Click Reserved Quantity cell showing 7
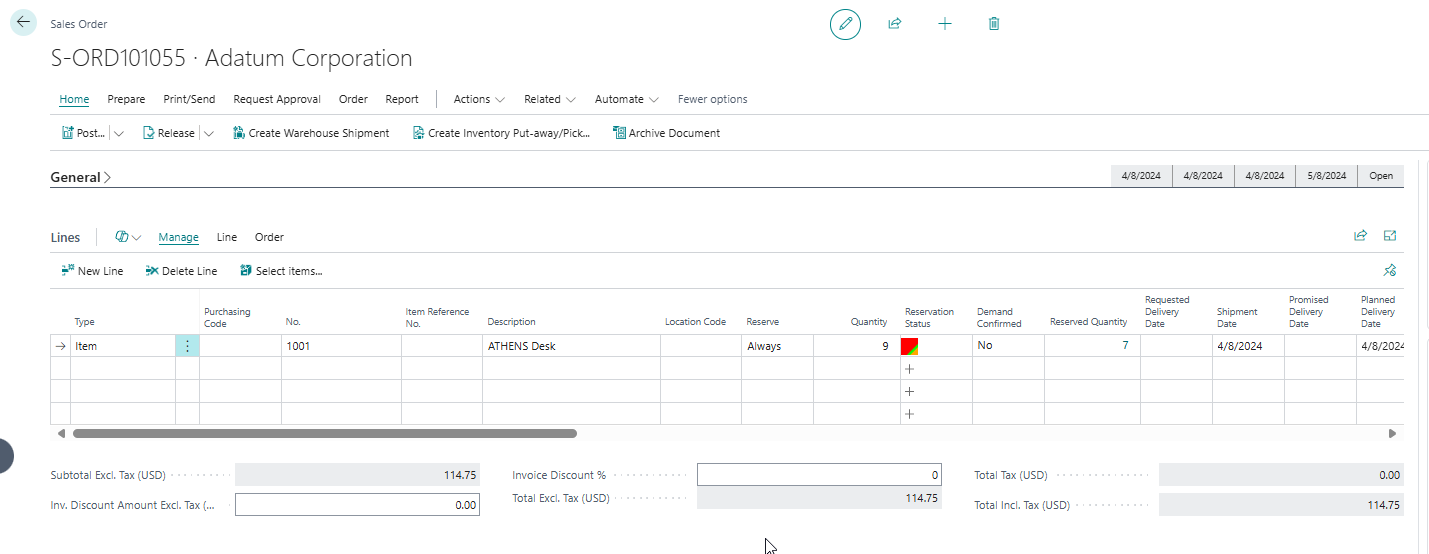The height and width of the screenshot is (554, 1429). (x=1092, y=346)
